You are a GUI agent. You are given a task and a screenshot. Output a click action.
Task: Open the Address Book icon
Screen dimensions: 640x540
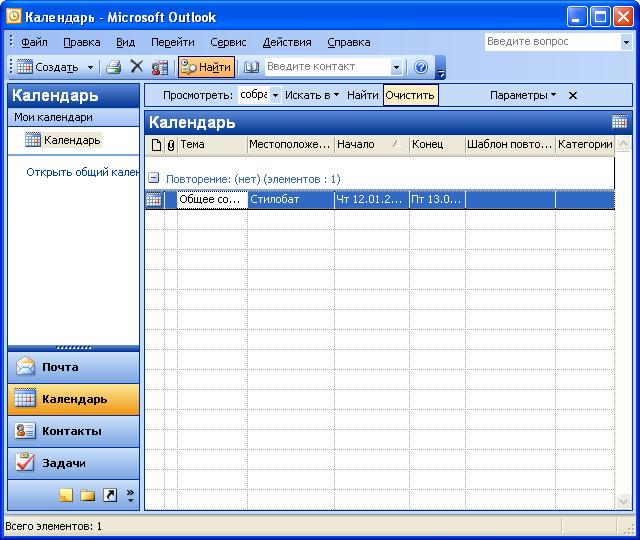(251, 67)
